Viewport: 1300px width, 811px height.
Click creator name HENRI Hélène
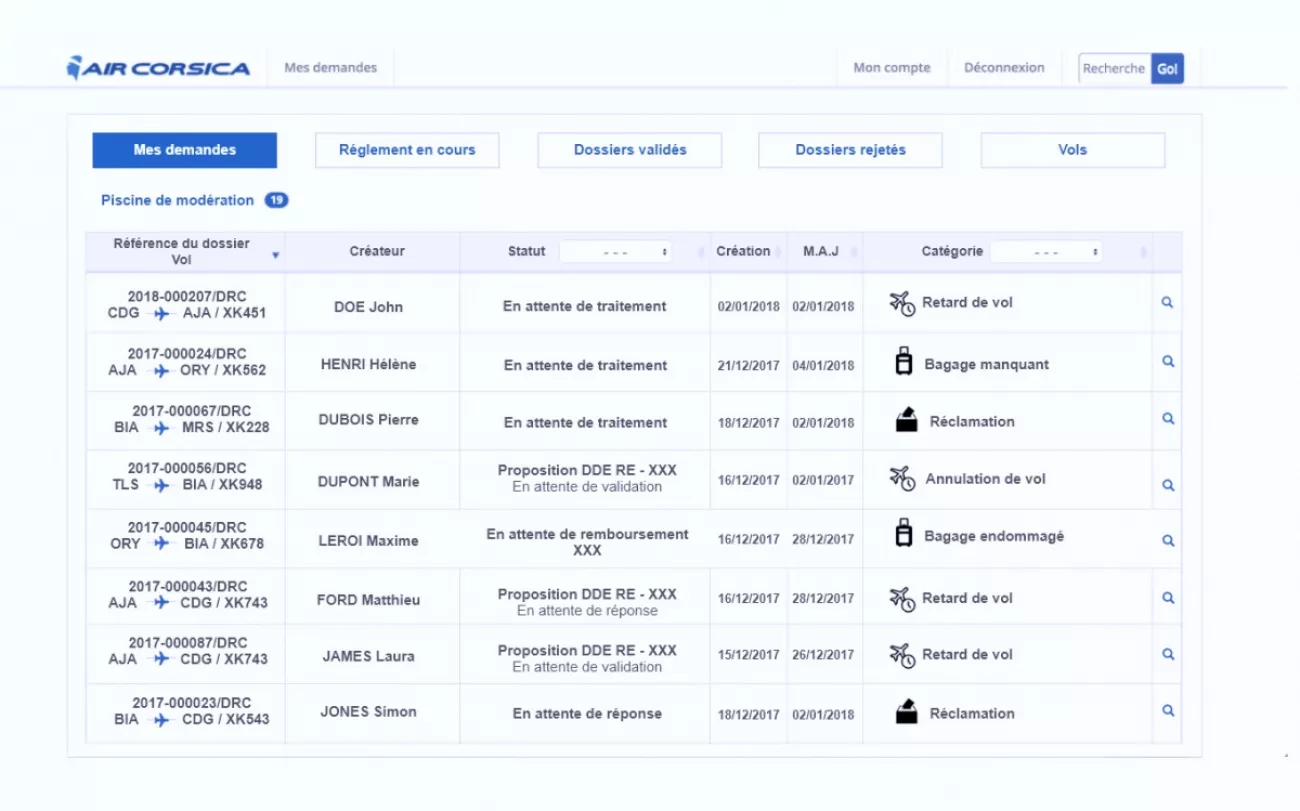click(368, 364)
